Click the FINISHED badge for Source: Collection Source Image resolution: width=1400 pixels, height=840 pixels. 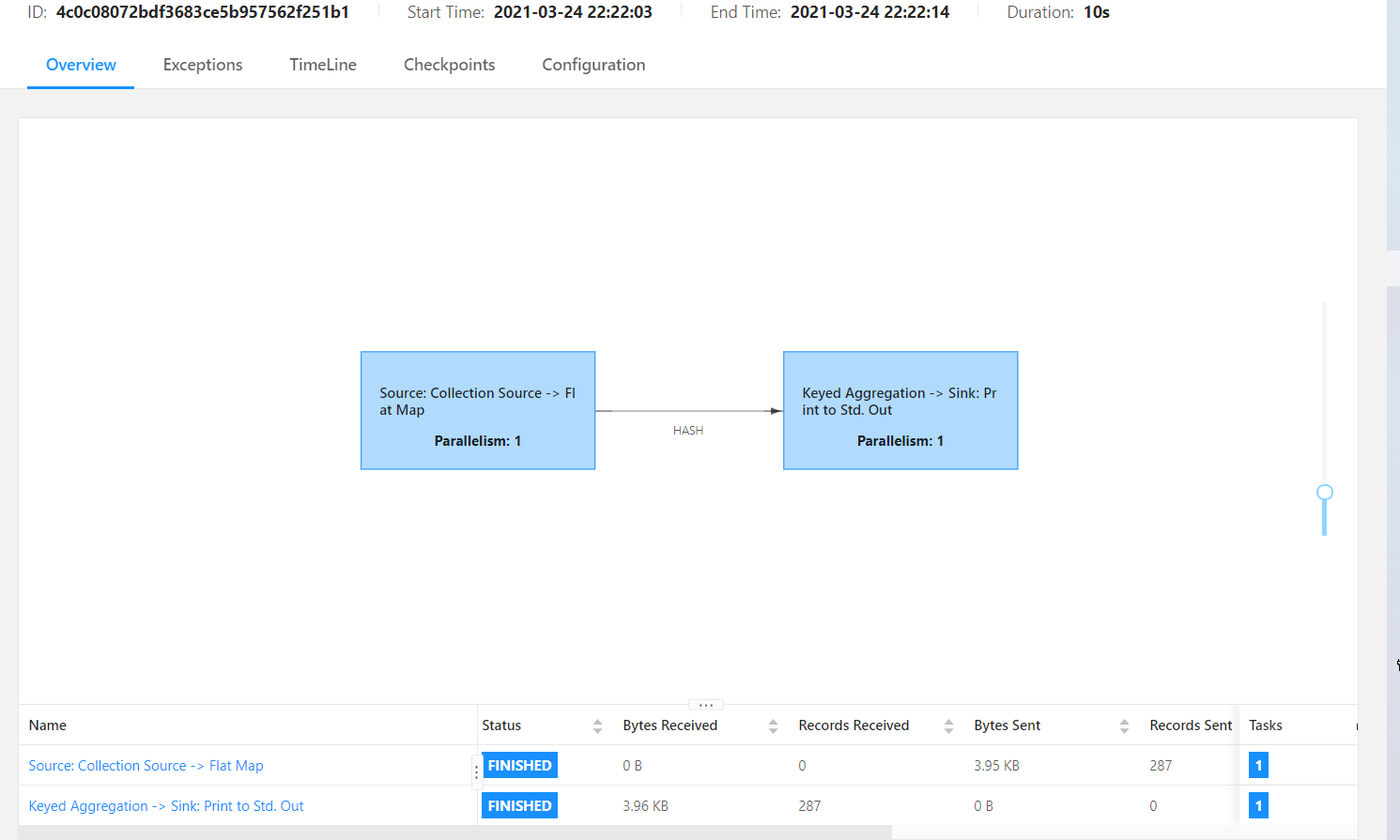click(x=520, y=766)
